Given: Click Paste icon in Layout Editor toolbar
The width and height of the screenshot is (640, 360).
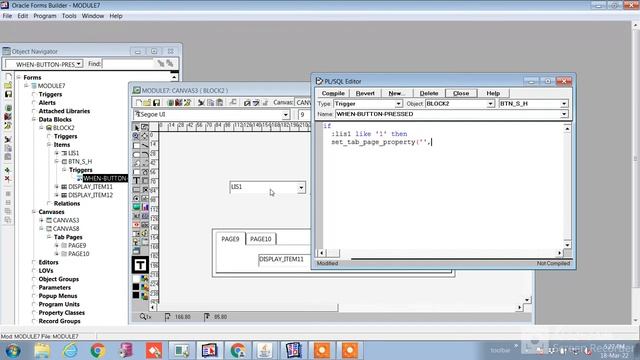Looking at the screenshot, I should click(x=220, y=102).
